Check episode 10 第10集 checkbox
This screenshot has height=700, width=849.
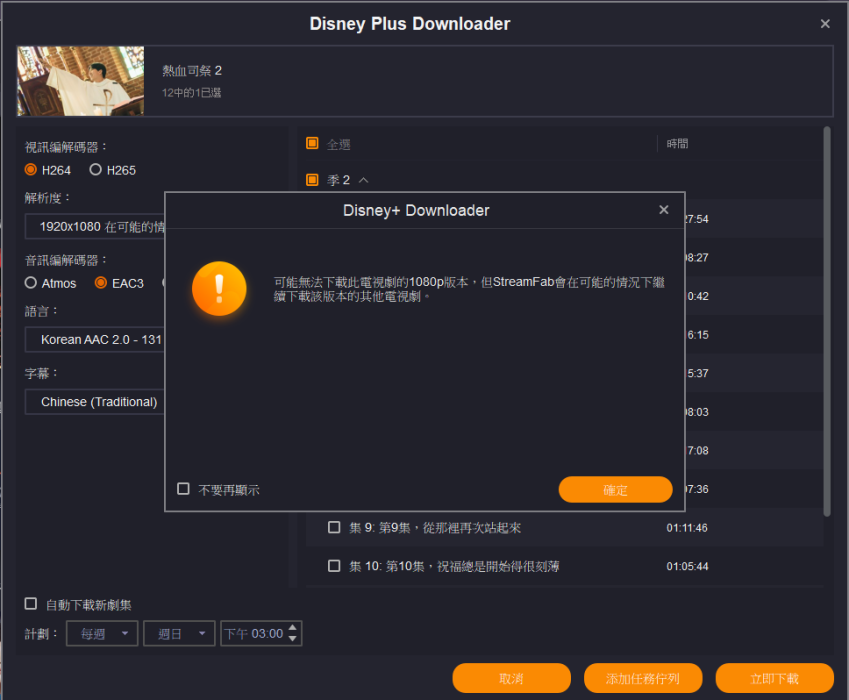334,566
